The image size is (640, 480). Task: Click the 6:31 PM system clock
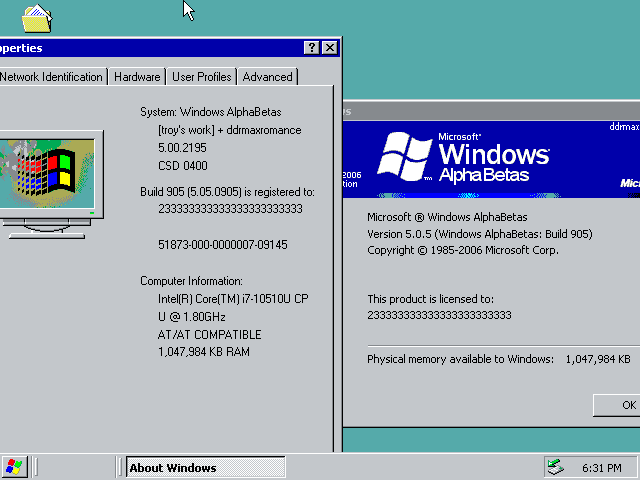coord(602,468)
